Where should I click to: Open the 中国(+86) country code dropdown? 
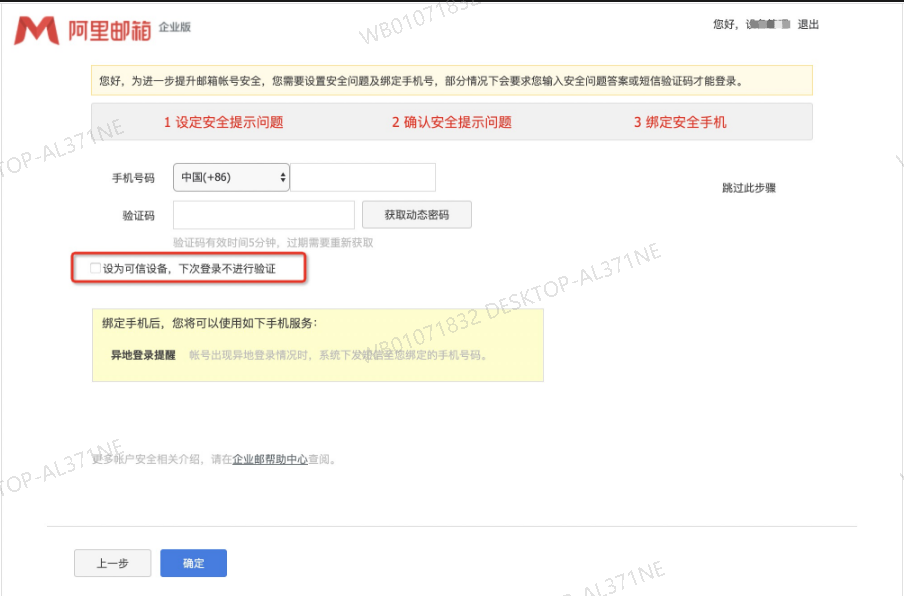pos(231,177)
